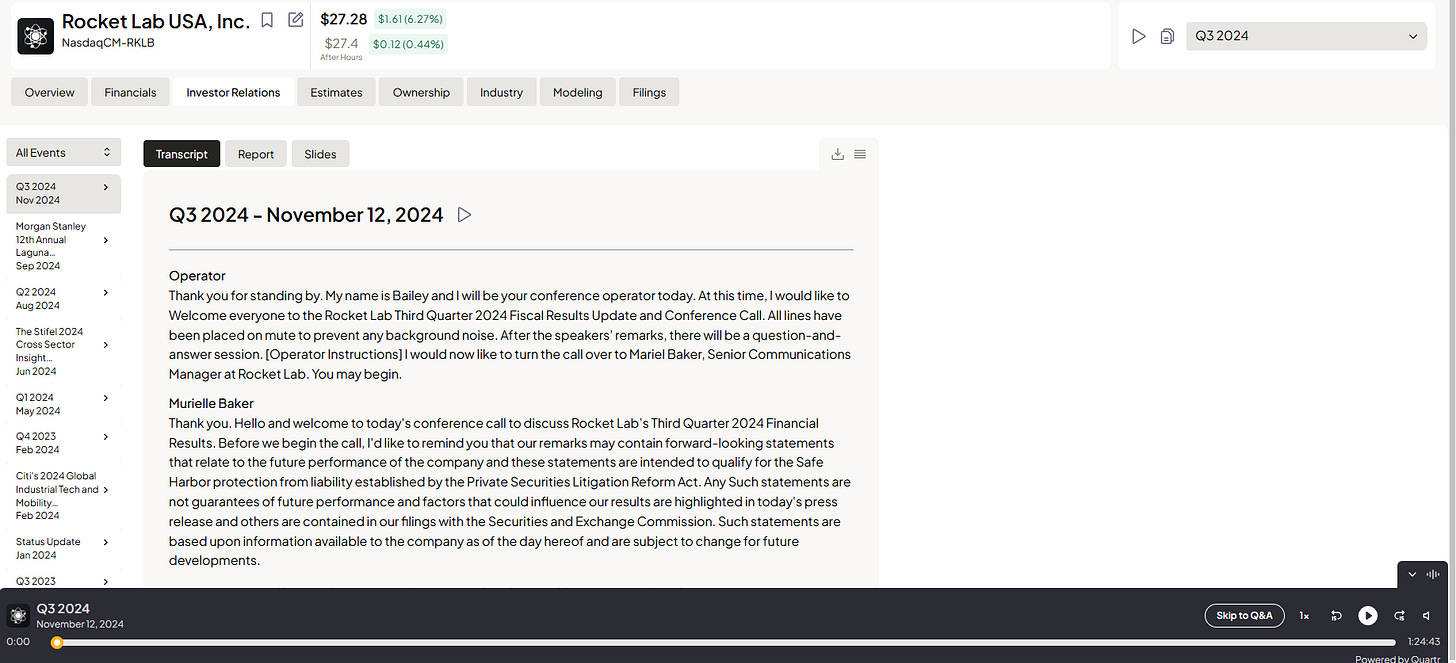Switch to the Financials tab
This screenshot has height=663, width=1456.
[130, 92]
